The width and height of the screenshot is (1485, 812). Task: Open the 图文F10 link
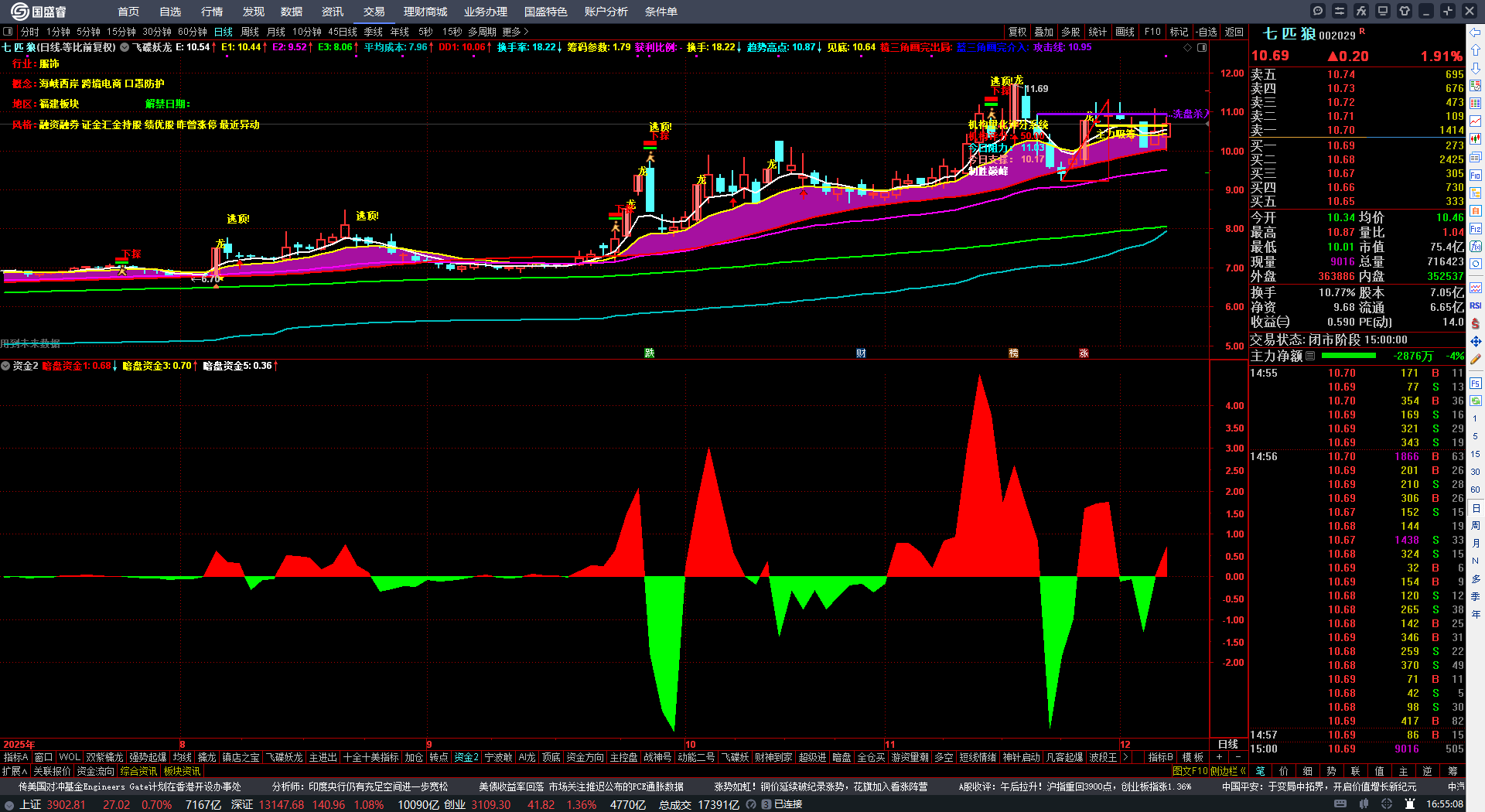(1190, 771)
